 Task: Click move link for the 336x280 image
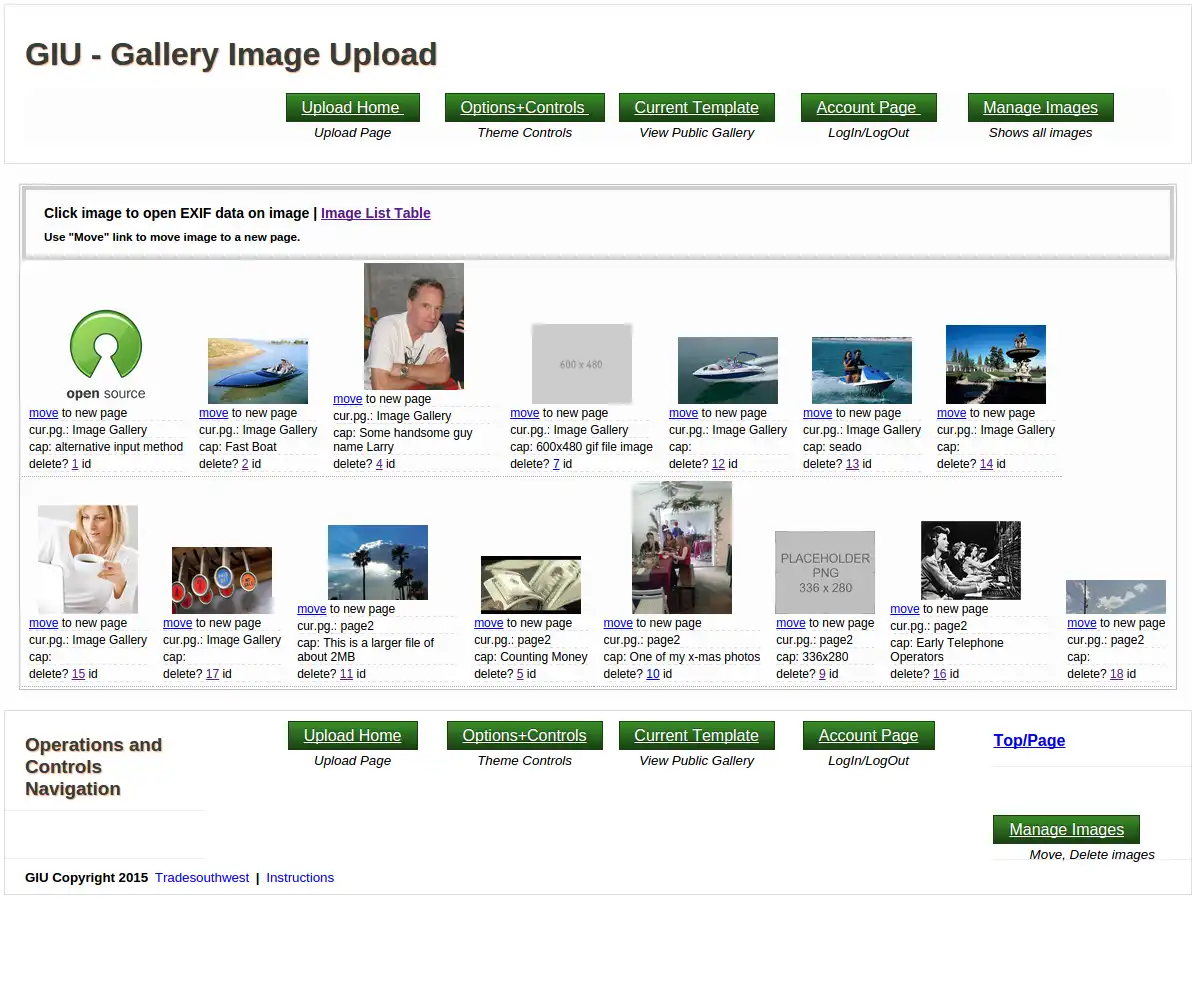[791, 623]
